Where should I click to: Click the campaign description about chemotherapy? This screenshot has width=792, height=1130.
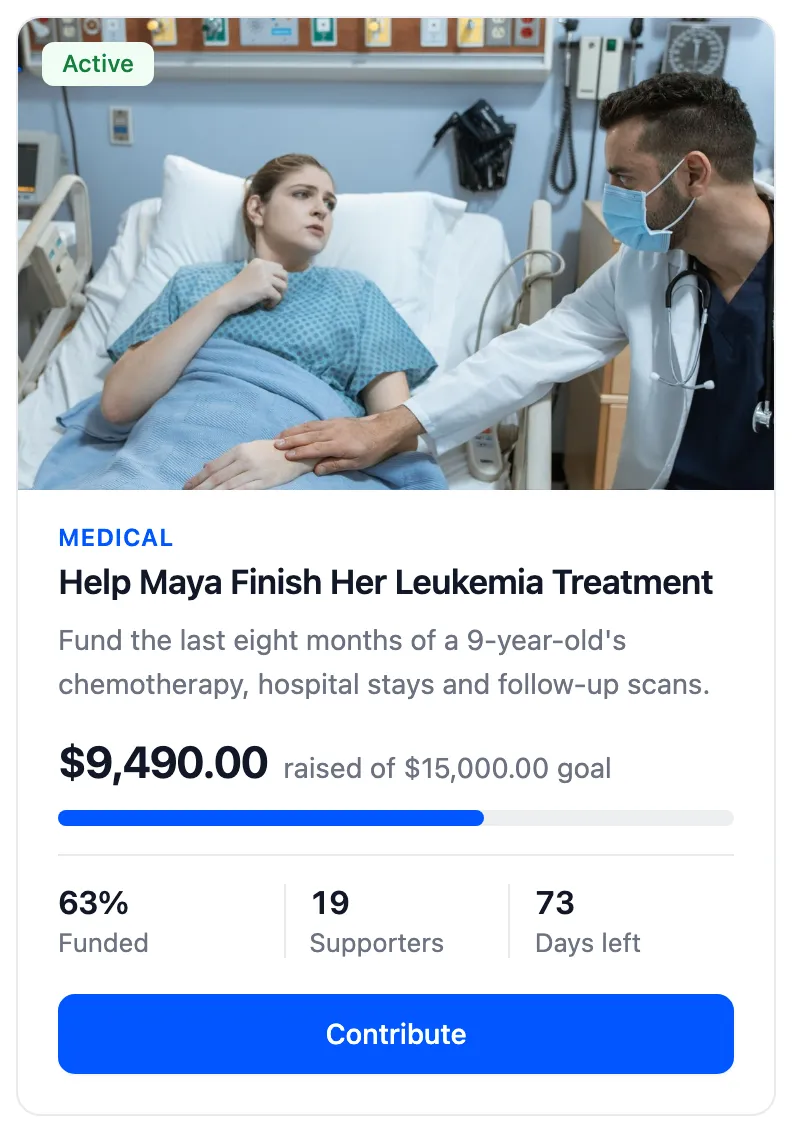(384, 662)
